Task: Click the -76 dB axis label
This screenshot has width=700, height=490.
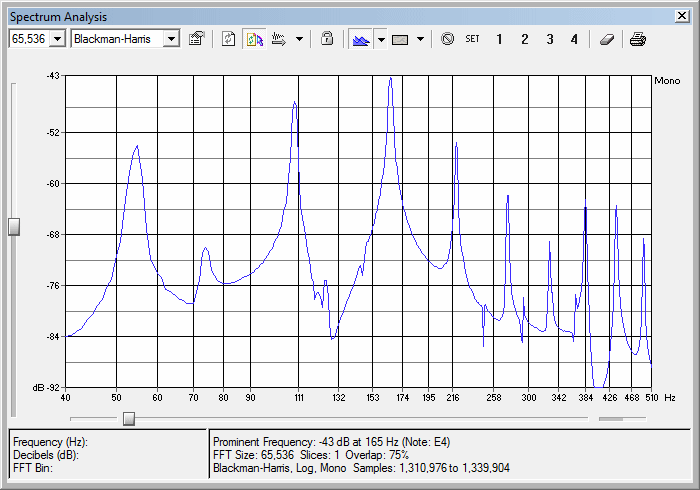Action: click(x=53, y=285)
